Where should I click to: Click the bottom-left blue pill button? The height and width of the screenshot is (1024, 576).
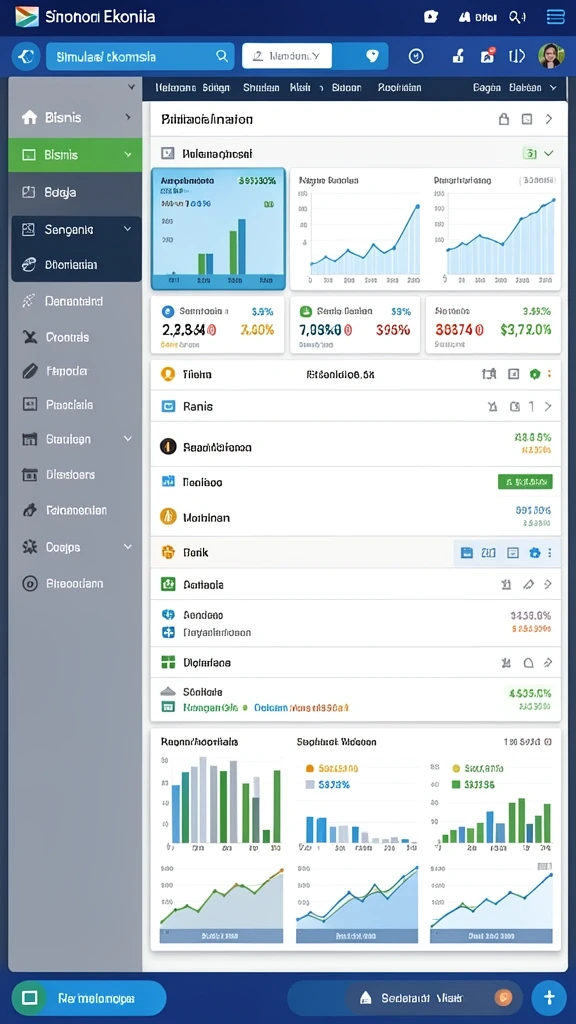[x=89, y=998]
